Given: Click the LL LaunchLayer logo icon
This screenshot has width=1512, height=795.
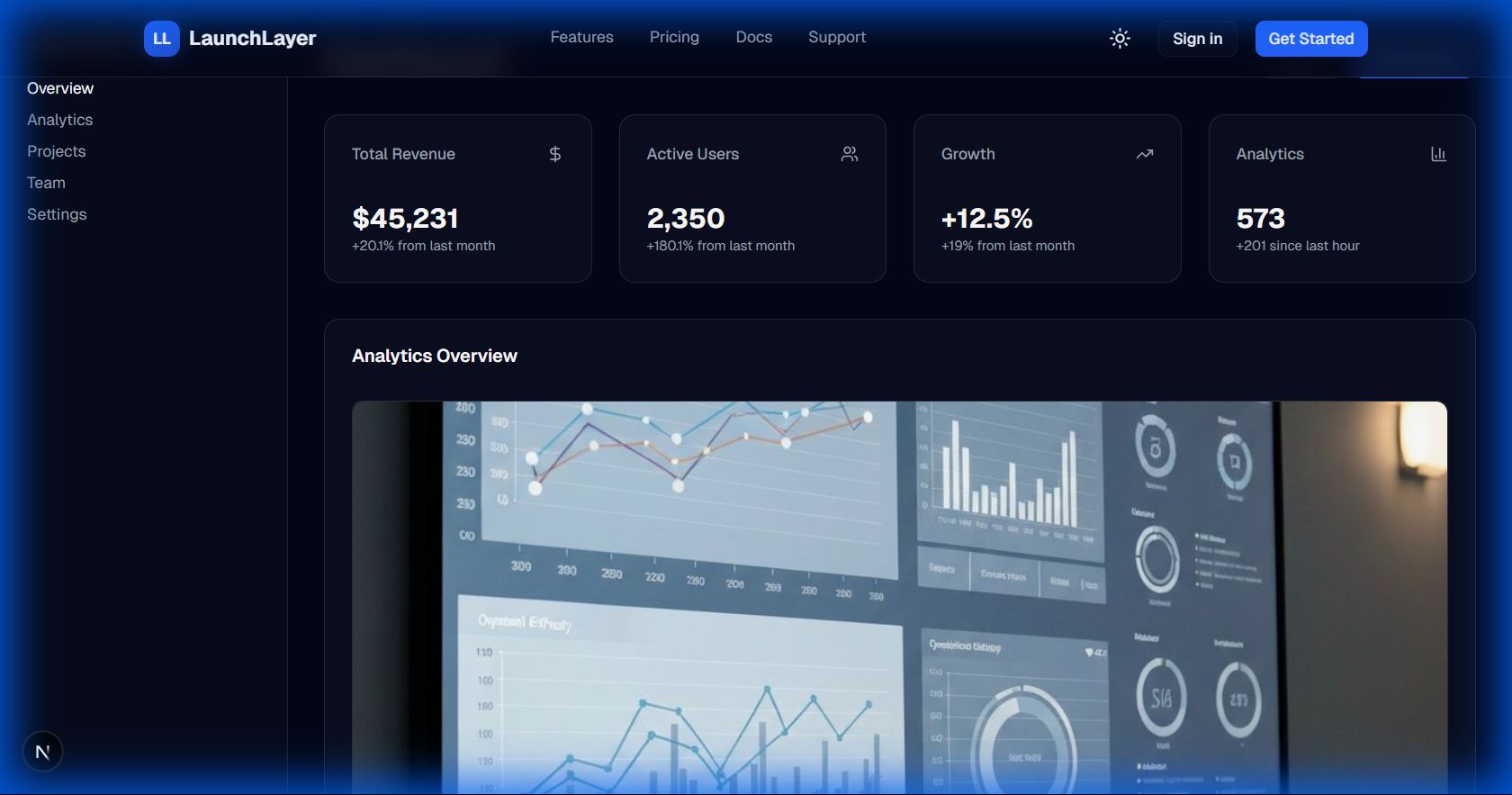Looking at the screenshot, I should pos(162,39).
